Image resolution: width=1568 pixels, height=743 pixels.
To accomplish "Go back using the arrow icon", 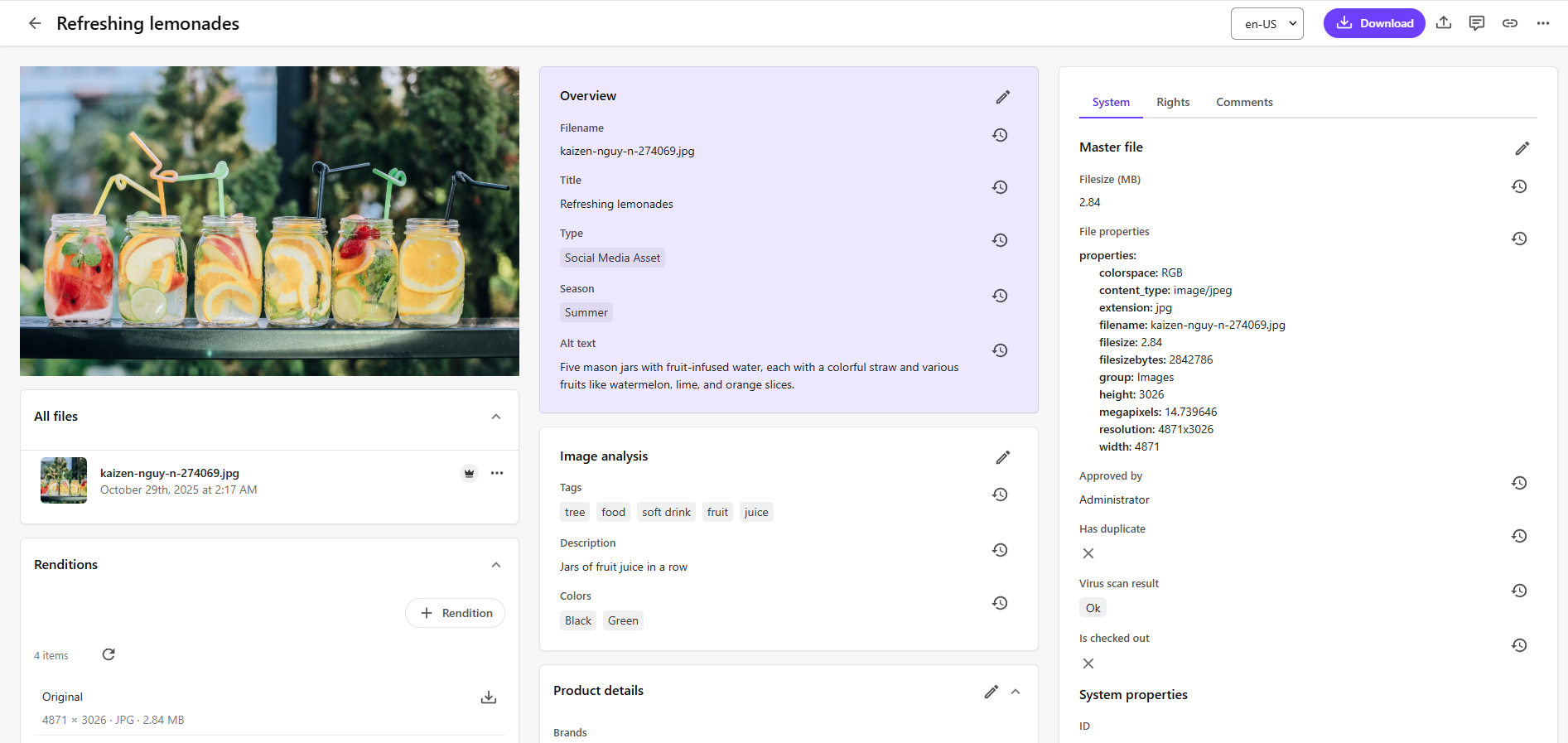I will (35, 23).
